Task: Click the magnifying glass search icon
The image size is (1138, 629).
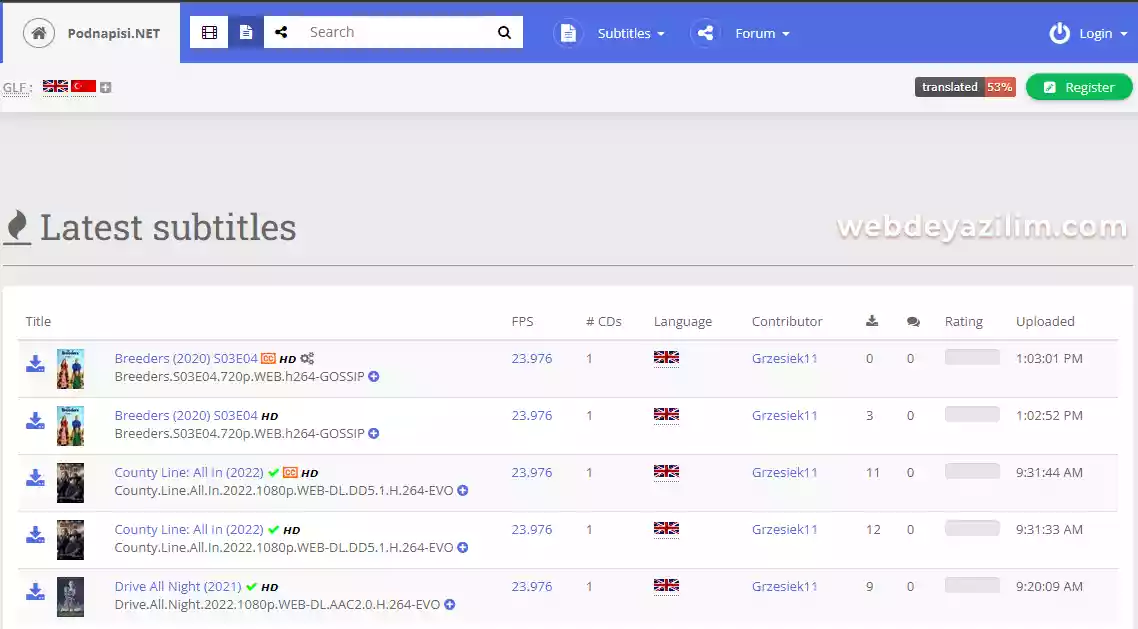Action: click(504, 33)
